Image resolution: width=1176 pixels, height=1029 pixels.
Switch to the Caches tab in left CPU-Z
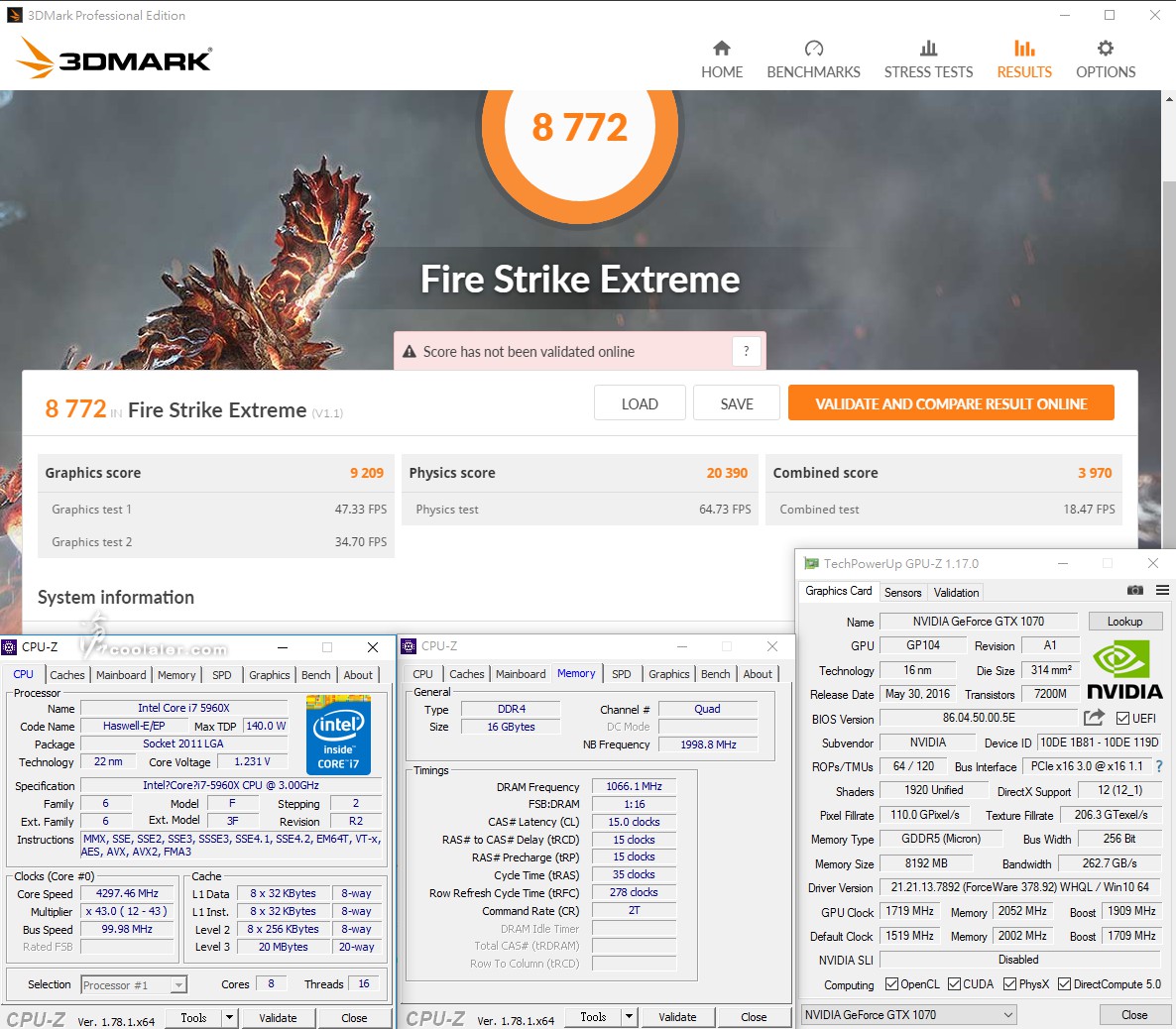[x=66, y=675]
